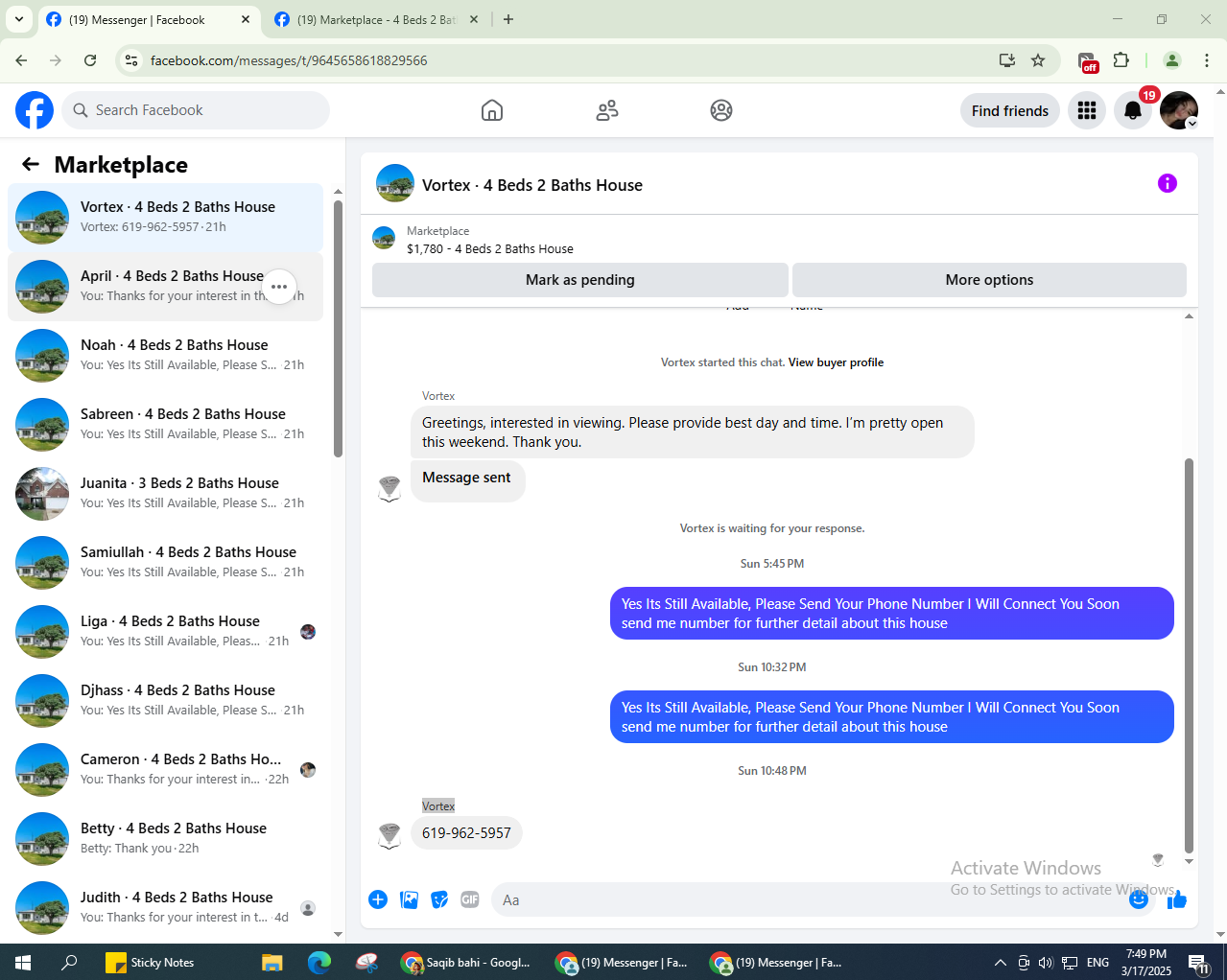Close the Messenger | Facebook tab
Image resolution: width=1227 pixels, height=980 pixels.
[x=246, y=19]
